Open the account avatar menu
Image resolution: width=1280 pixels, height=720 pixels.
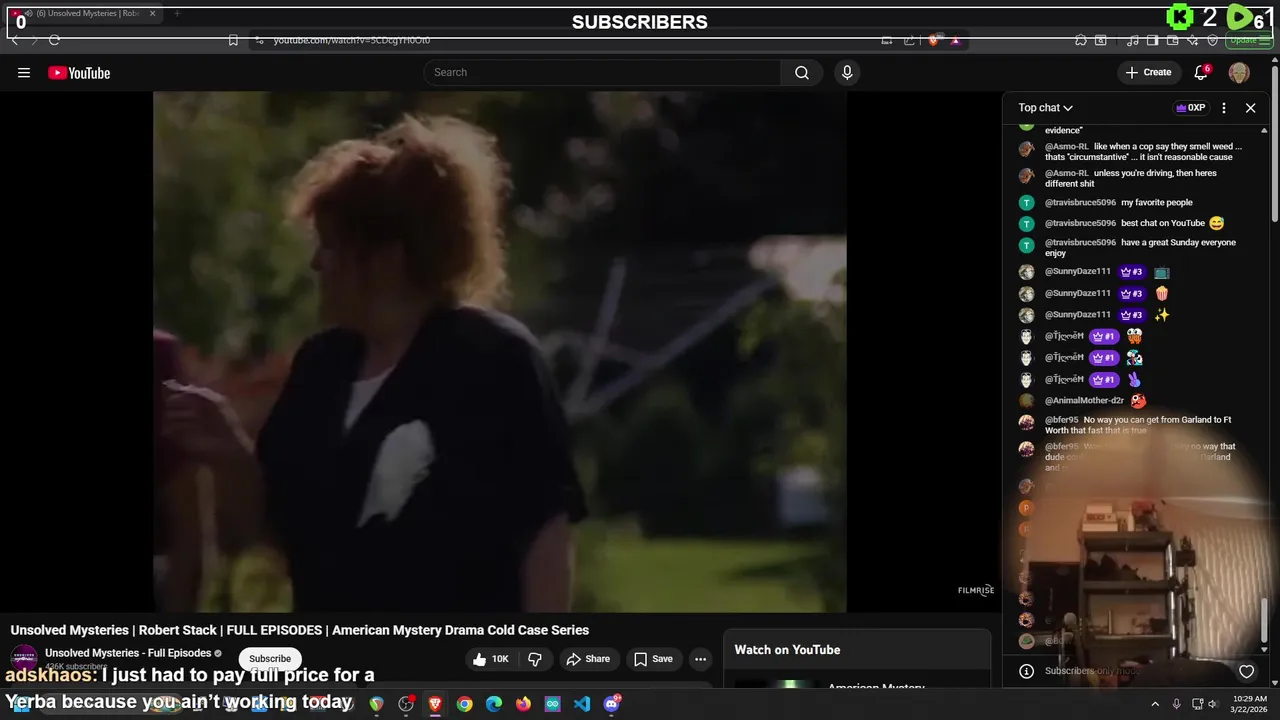(1239, 72)
